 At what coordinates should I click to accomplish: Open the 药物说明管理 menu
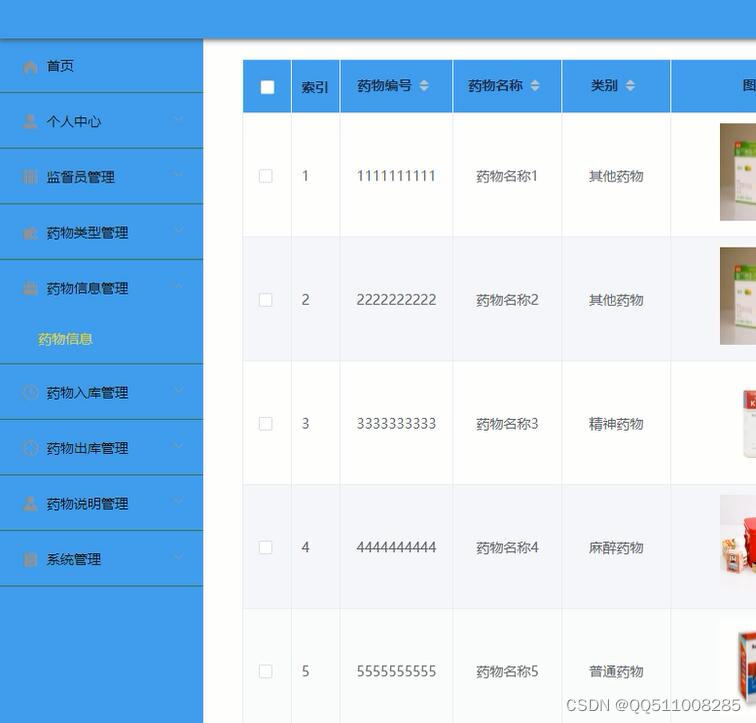point(101,503)
